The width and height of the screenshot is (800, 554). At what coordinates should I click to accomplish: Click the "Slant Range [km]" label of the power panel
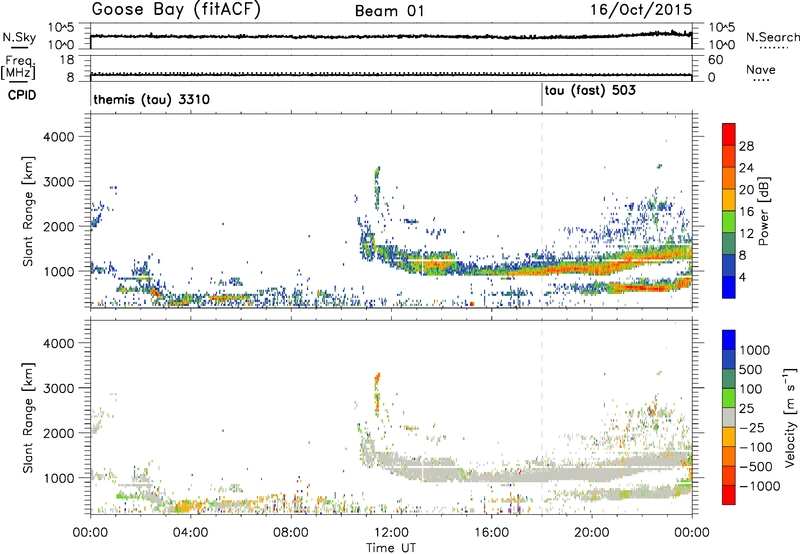(x=28, y=211)
